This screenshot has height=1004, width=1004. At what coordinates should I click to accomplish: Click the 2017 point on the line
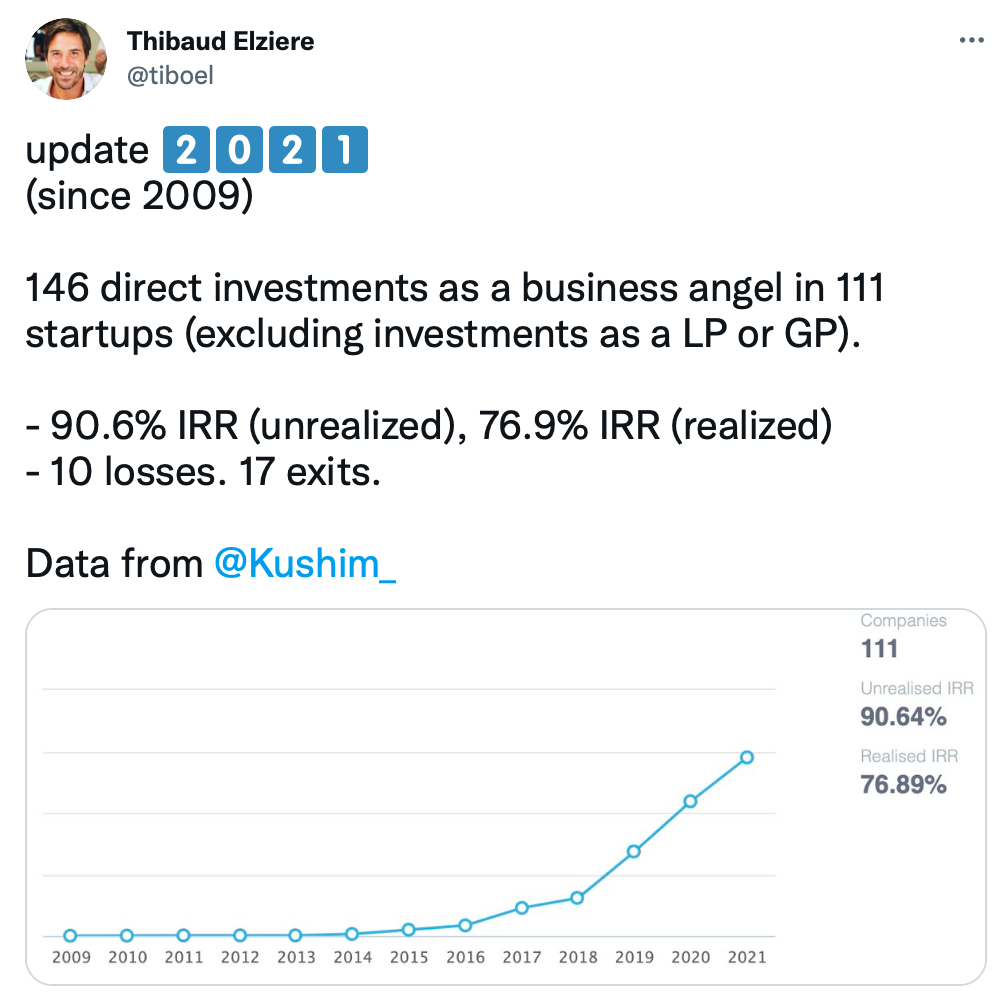pos(522,908)
